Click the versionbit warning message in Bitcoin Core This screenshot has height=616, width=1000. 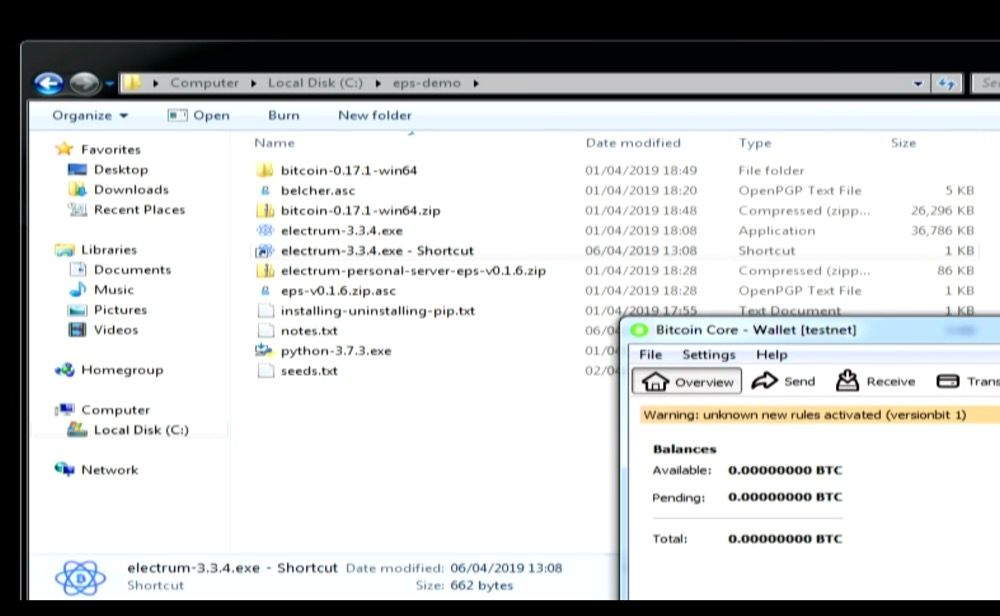tap(805, 415)
